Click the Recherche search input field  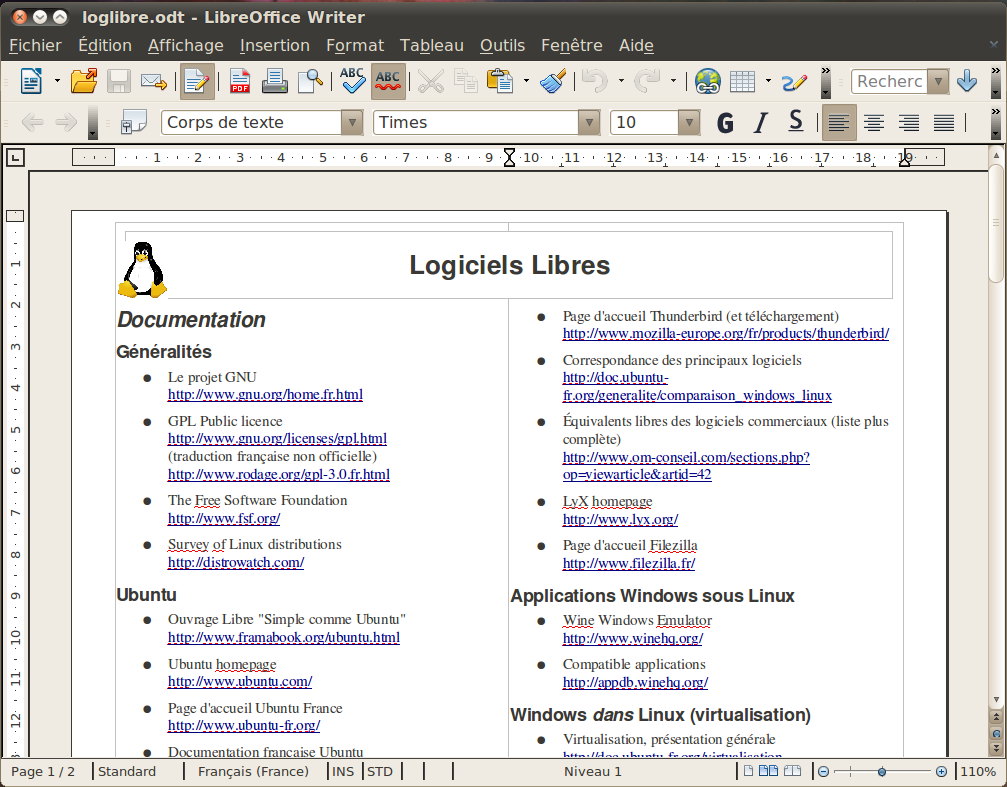pos(889,81)
